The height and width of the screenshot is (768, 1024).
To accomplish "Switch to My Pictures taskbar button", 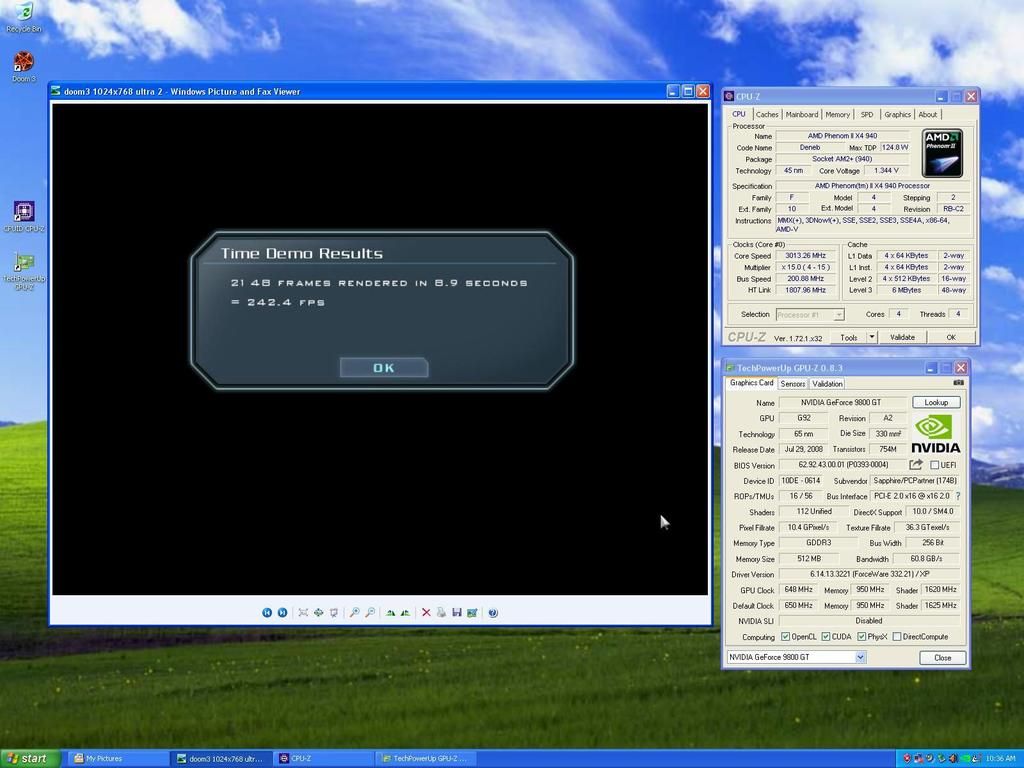I will pyautogui.click(x=118, y=759).
